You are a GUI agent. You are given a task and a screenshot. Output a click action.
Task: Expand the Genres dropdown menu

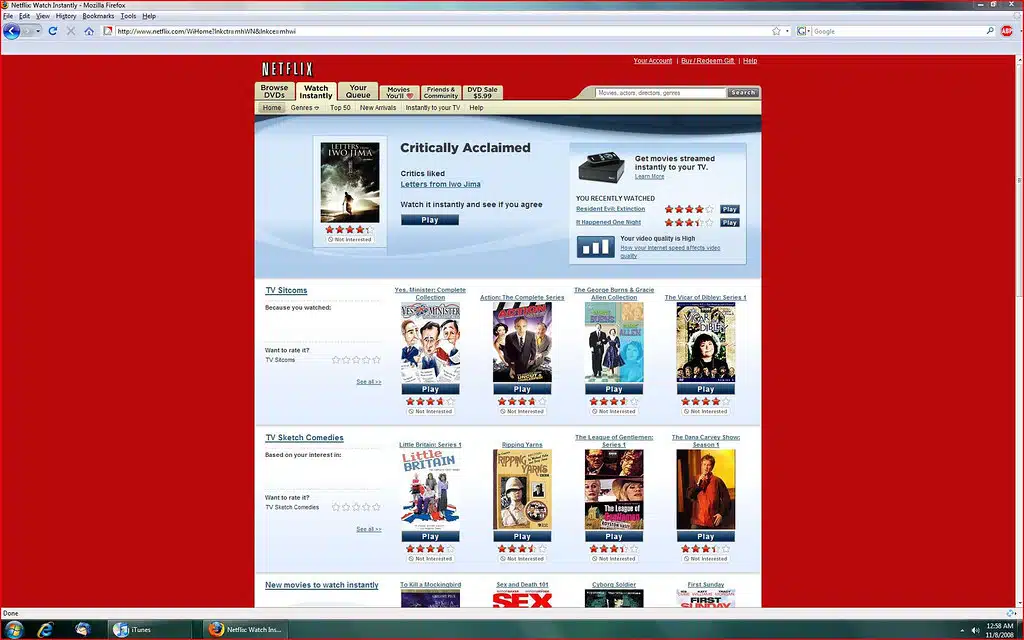[x=304, y=108]
